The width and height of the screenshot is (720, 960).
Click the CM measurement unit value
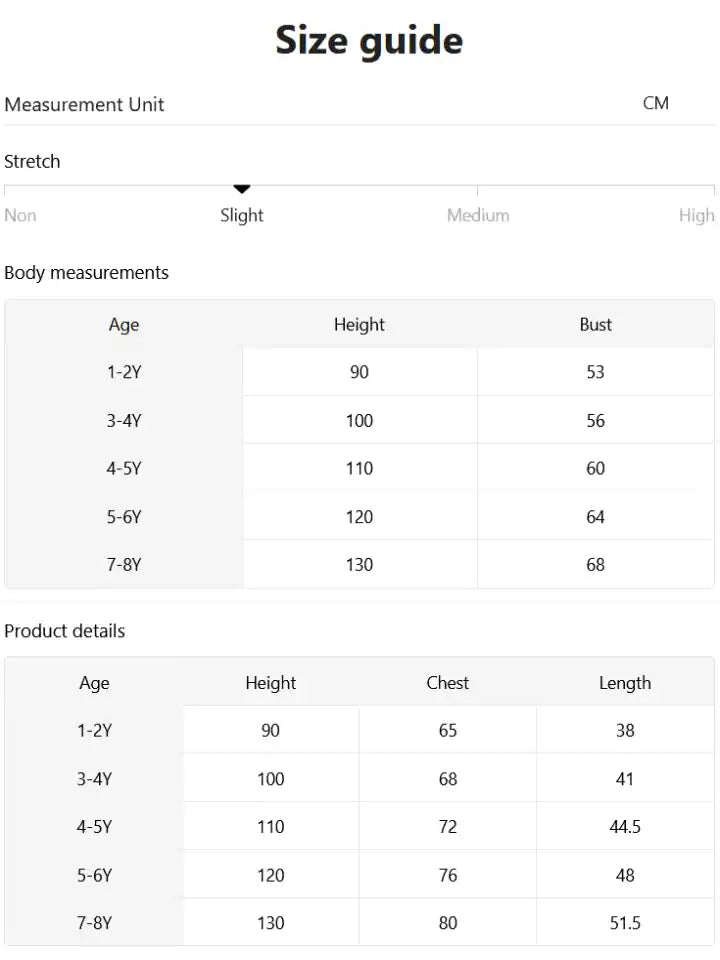(656, 103)
